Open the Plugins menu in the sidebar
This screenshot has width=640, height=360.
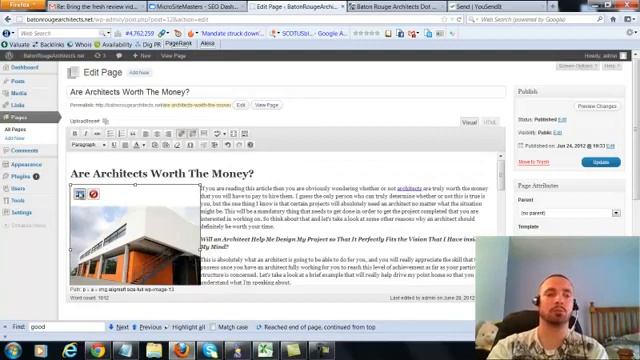click(20, 177)
